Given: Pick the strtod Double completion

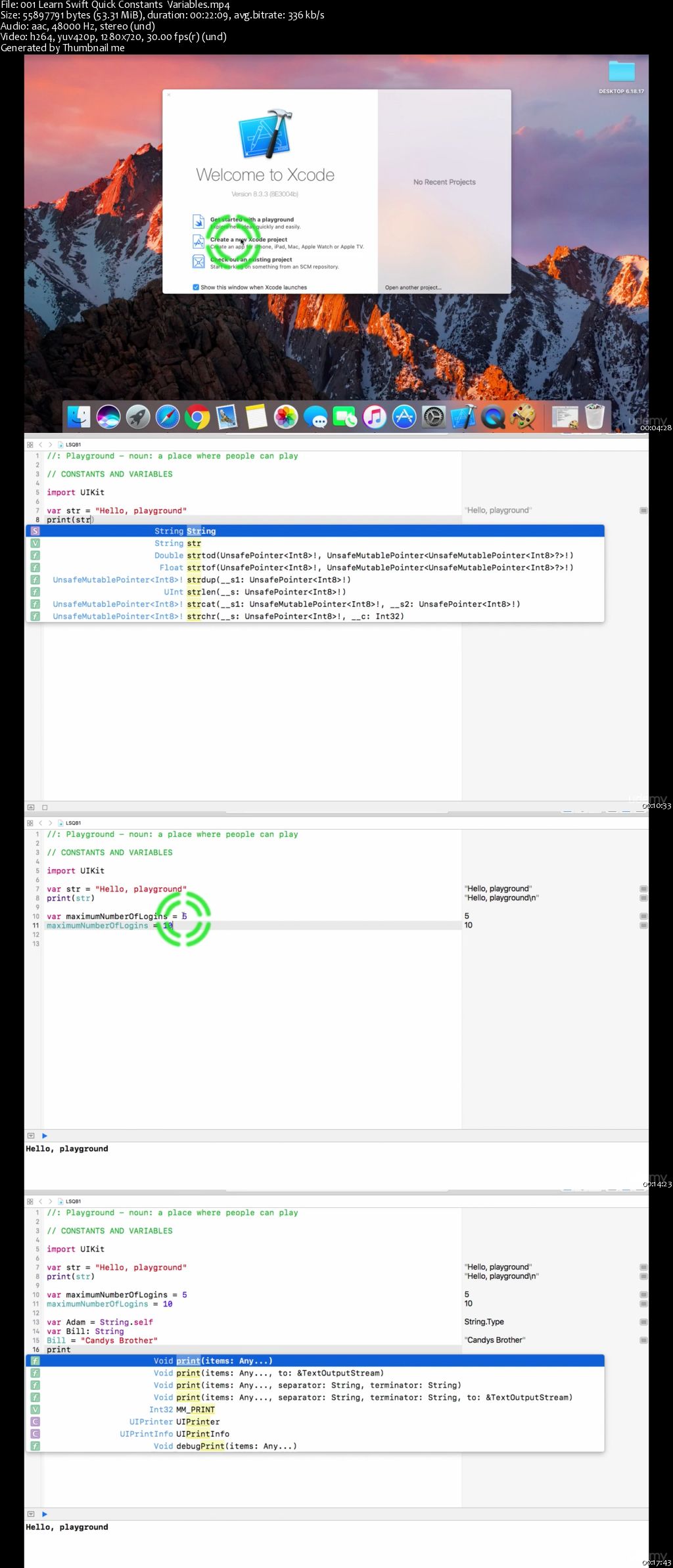Looking at the screenshot, I should pyautogui.click(x=315, y=555).
